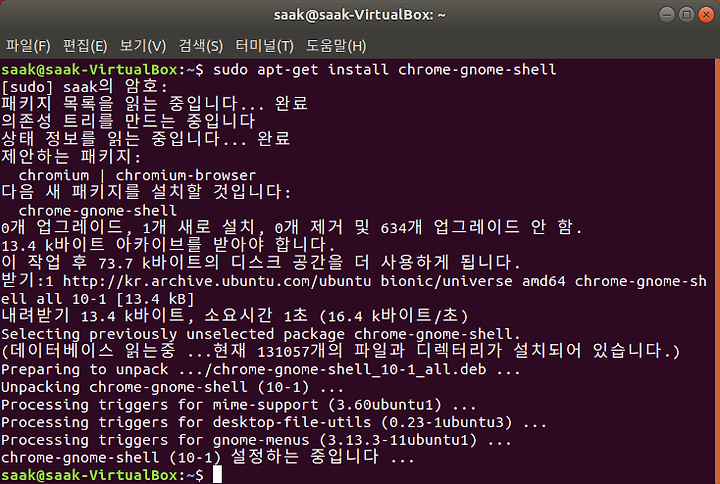This screenshot has width=720, height=484.
Task: Click the '데이터베이스 읽는중 ...현재 131057개의' line
Action: pyautogui.click(x=340, y=351)
